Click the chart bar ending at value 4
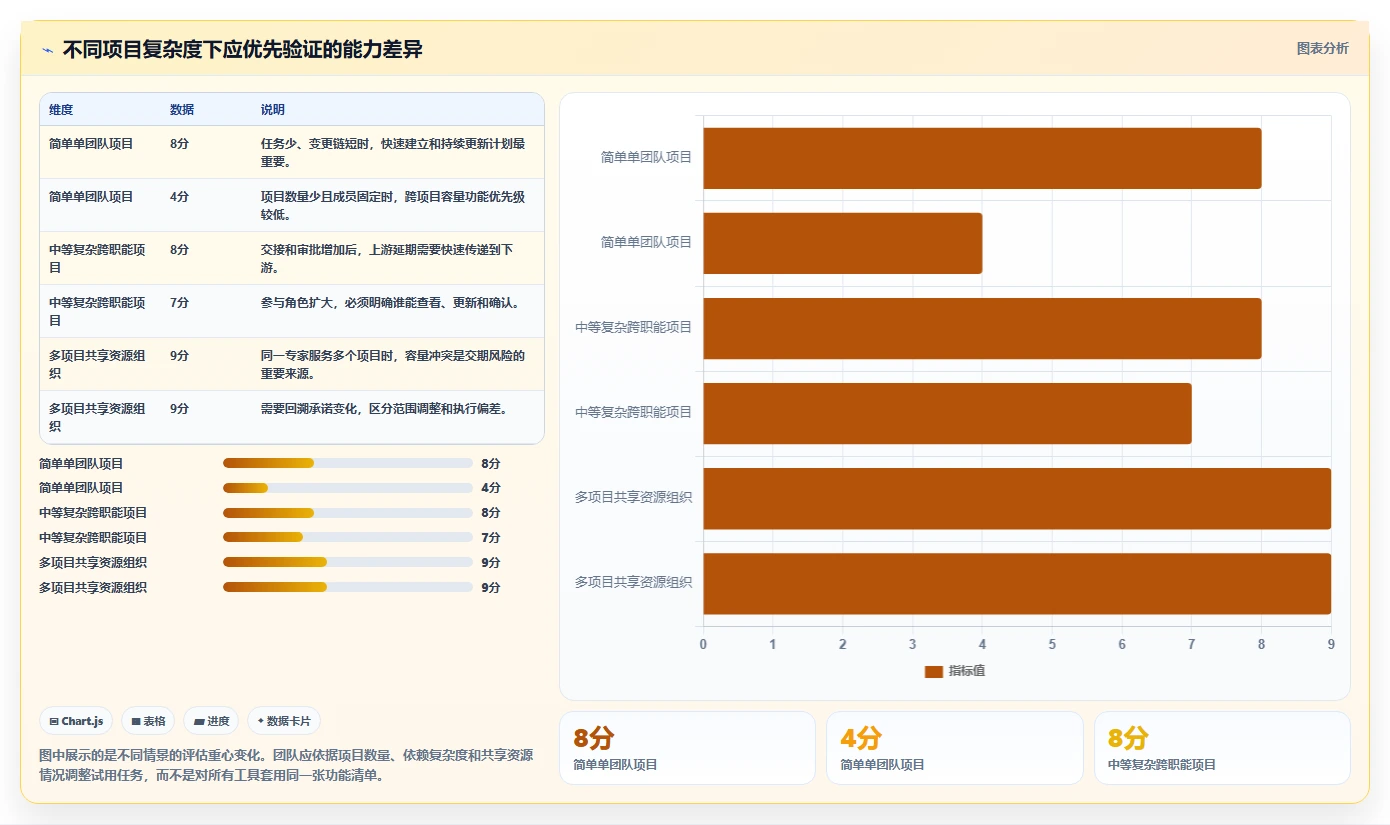1390x825 pixels. (843, 243)
